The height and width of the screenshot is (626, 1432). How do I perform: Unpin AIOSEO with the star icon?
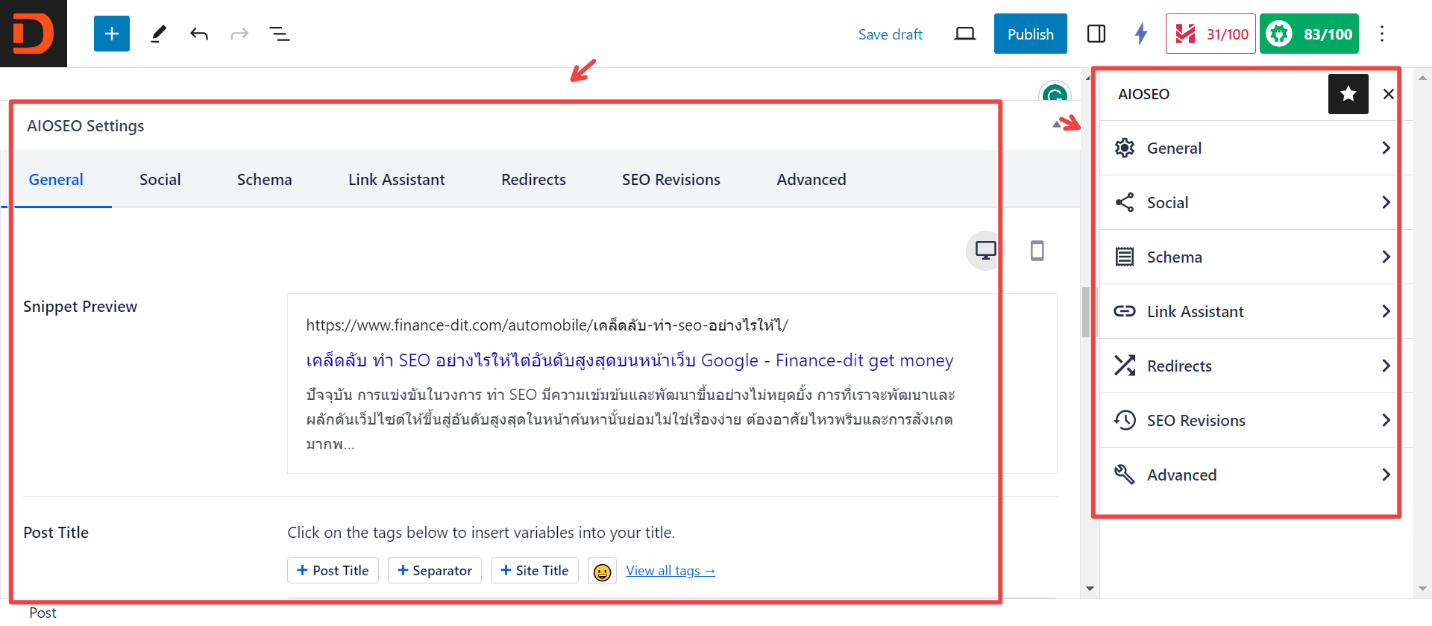pyautogui.click(x=1348, y=94)
